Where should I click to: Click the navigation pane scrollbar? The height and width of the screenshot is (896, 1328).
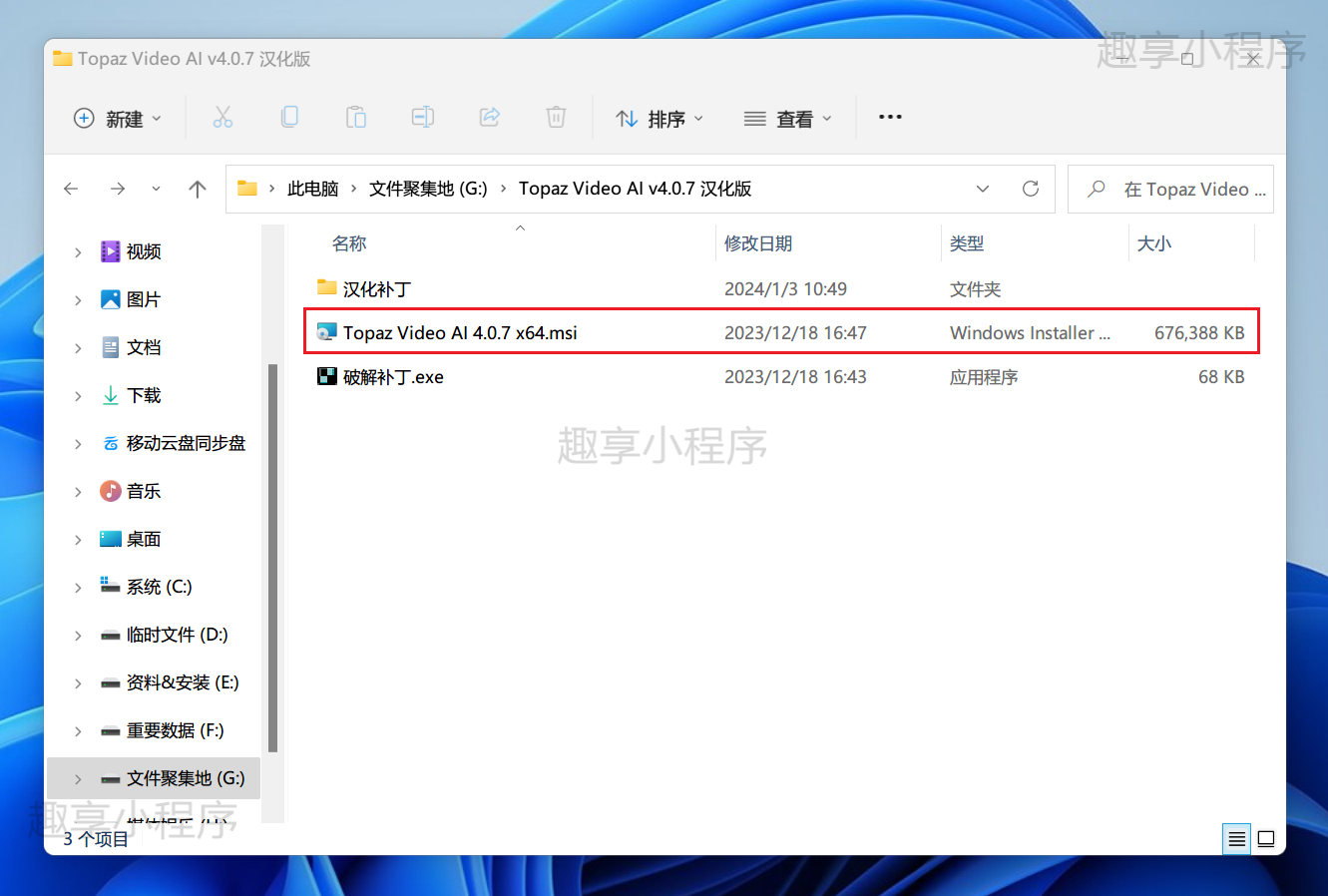point(272,559)
